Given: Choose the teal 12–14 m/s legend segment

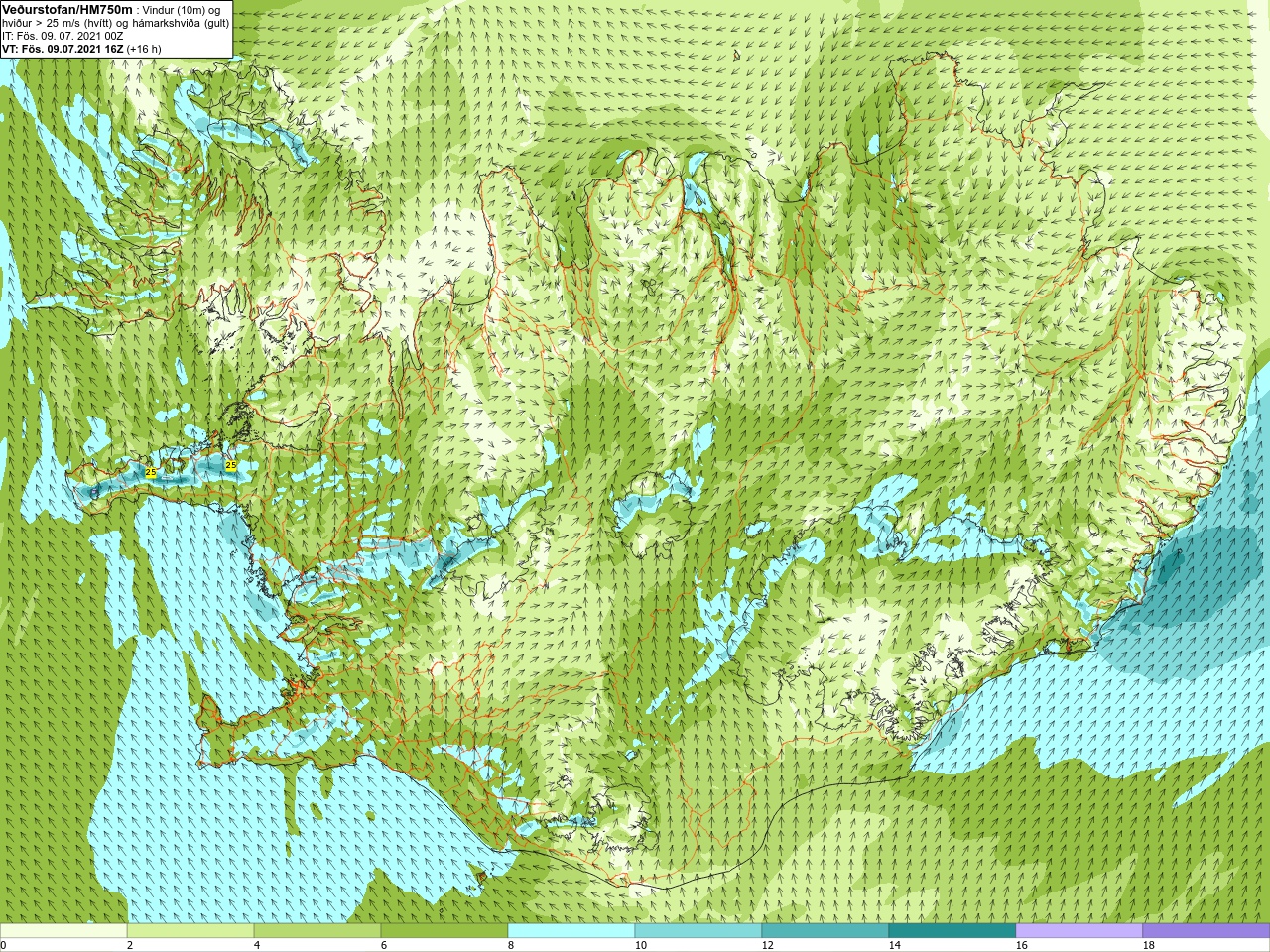Looking at the screenshot, I should click(825, 931).
